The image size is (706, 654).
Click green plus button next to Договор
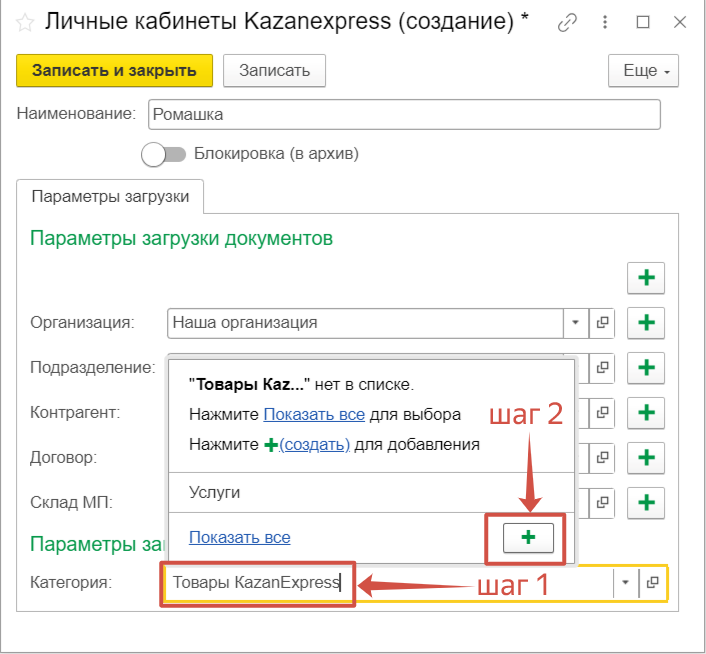point(646,457)
